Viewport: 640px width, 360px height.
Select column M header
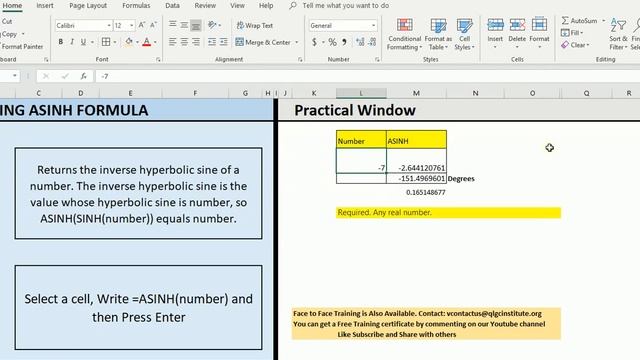(x=416, y=93)
